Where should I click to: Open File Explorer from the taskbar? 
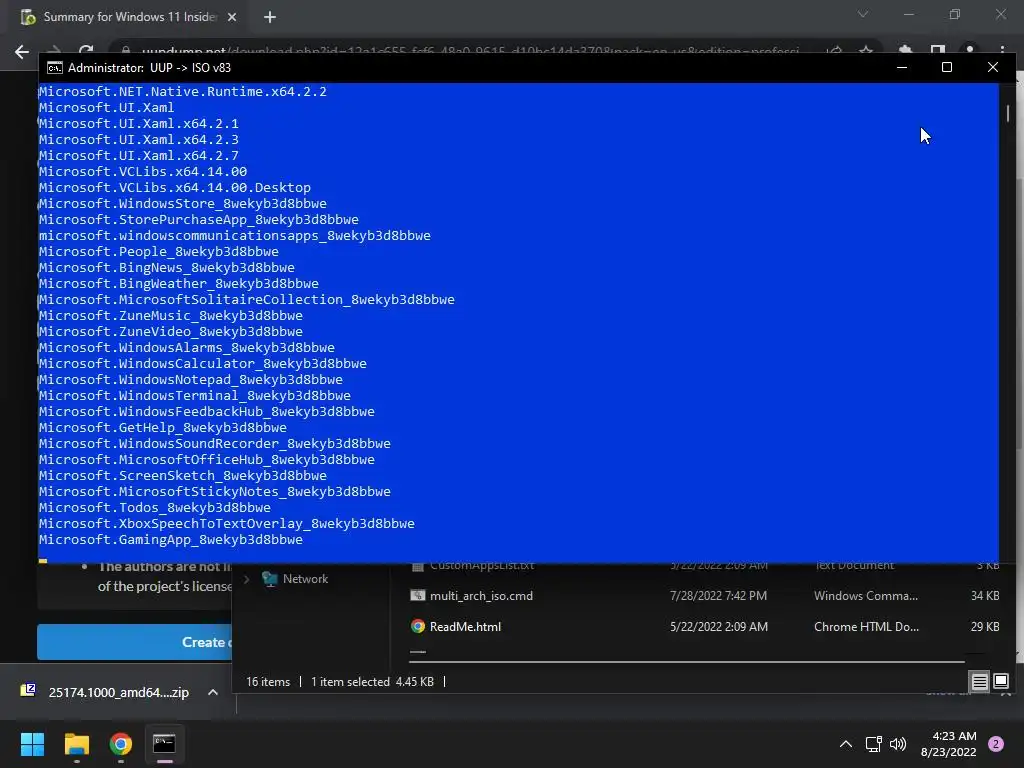[x=76, y=744]
